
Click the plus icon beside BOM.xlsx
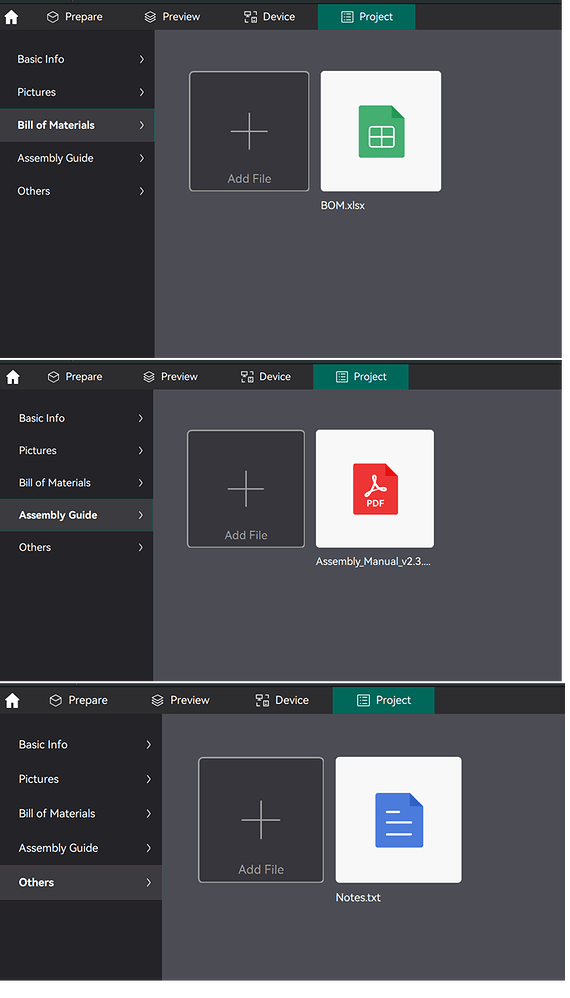pyautogui.click(x=249, y=131)
